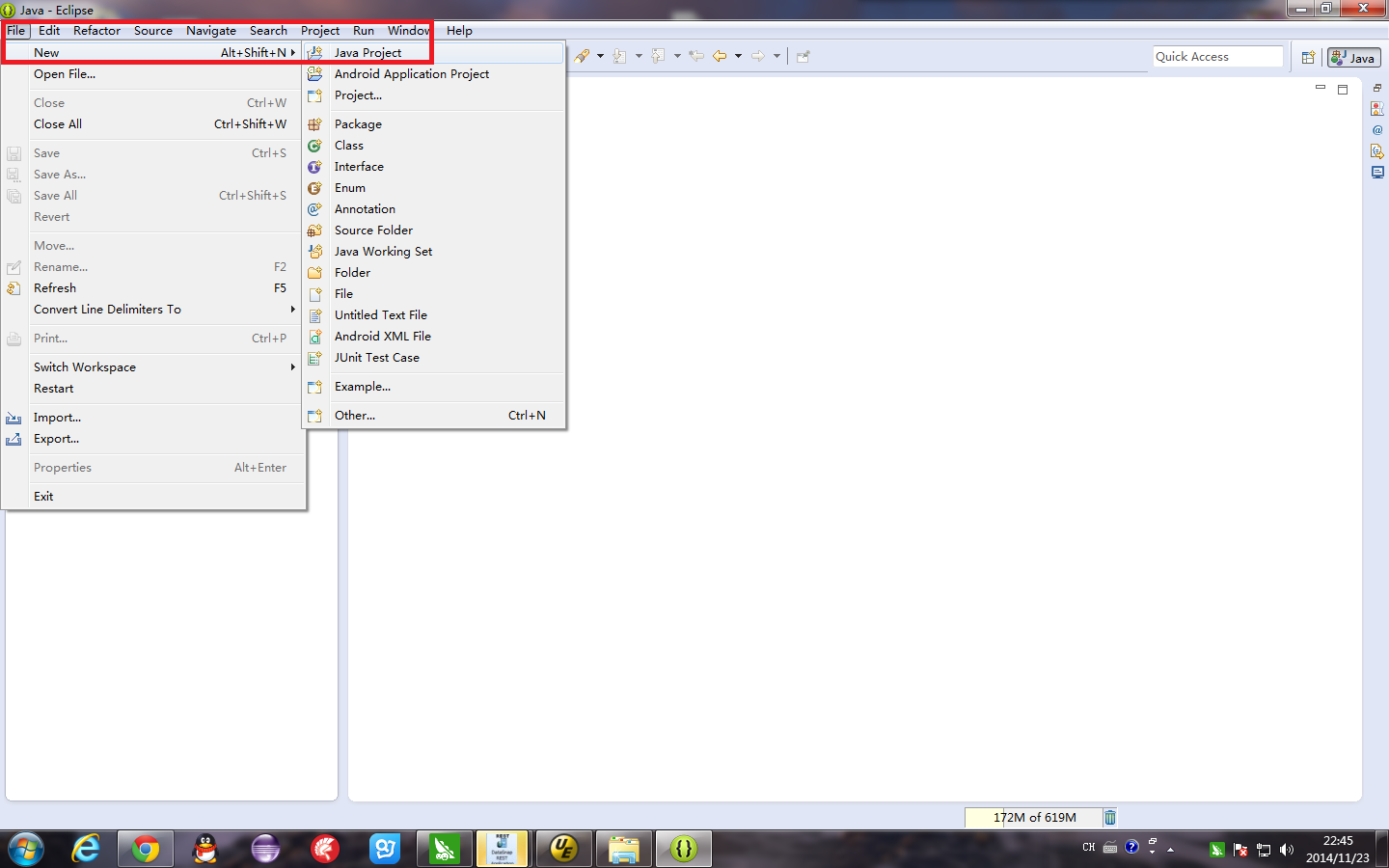Viewport: 1389px width, 868px height.
Task: Expand the Forward history dropdown arrow
Action: point(776,56)
